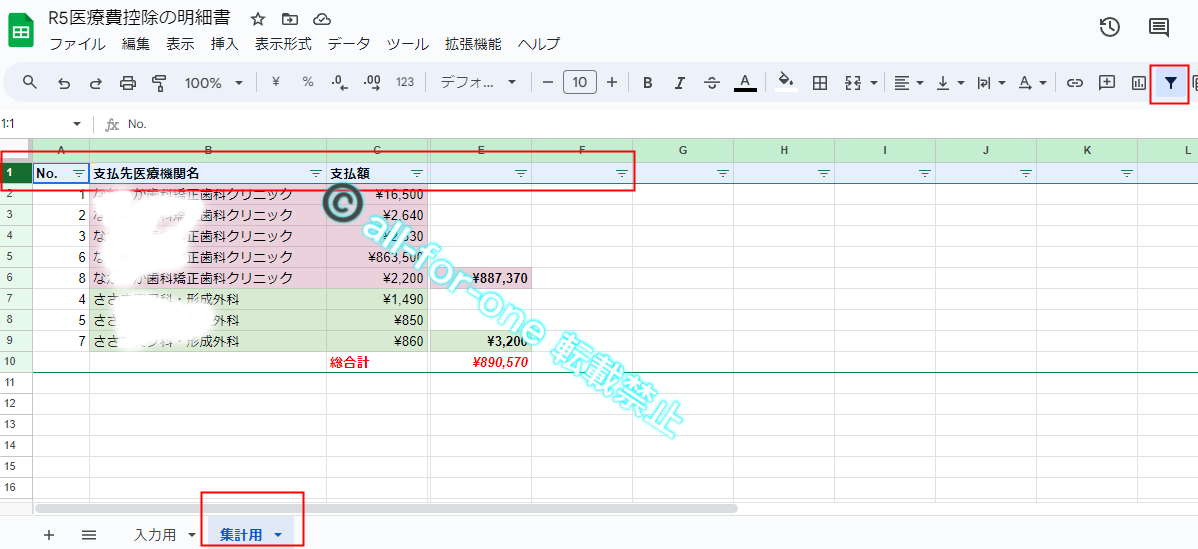Open the borders tool
Image resolution: width=1198 pixels, height=549 pixels.
tap(820, 83)
